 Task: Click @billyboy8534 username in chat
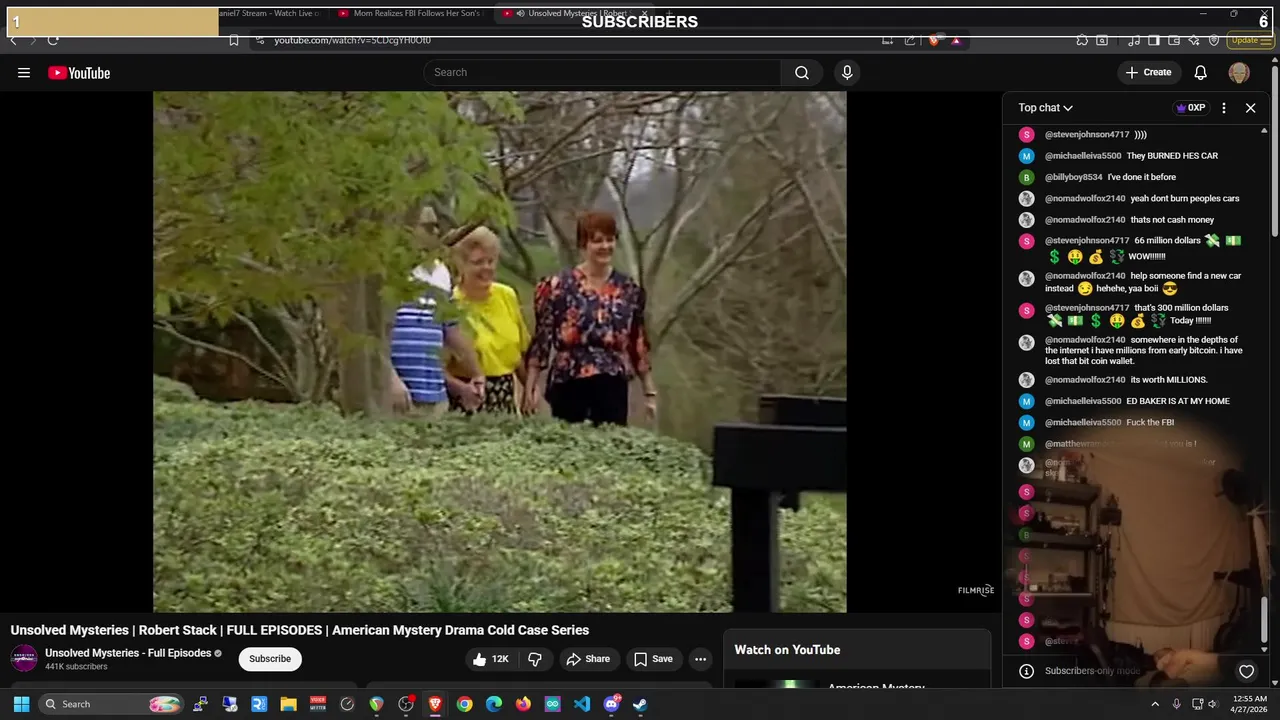pyautogui.click(x=1073, y=177)
